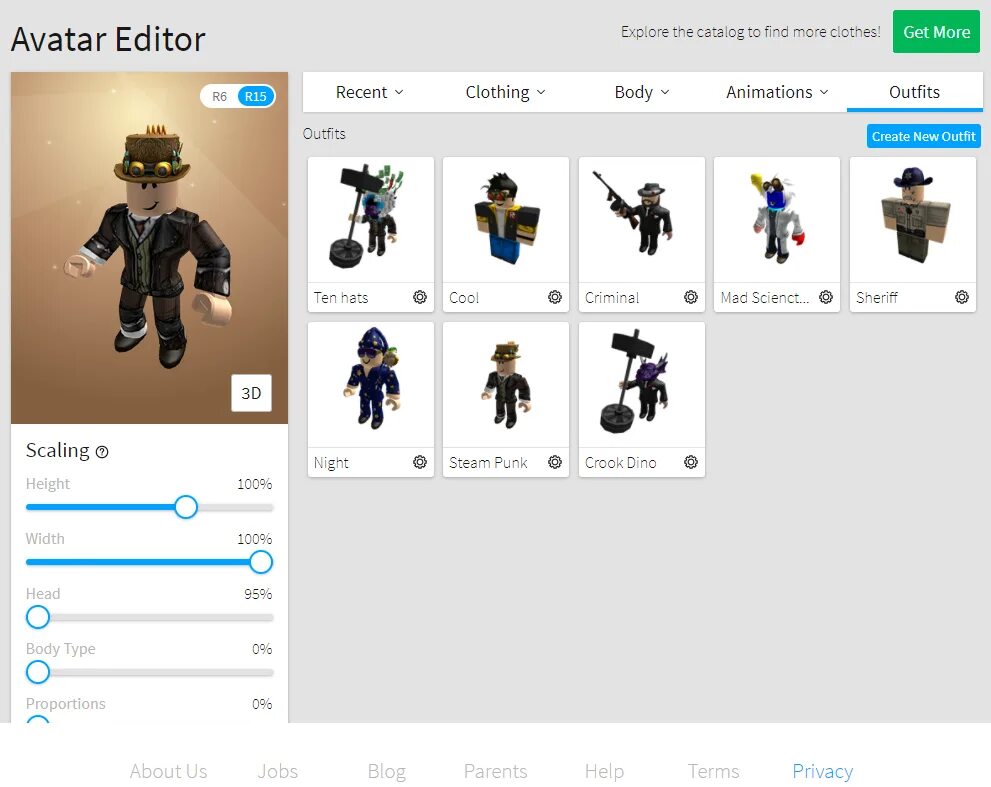991x787 pixels.
Task: Click the Scaling help question mark icon
Action: [x=102, y=452]
